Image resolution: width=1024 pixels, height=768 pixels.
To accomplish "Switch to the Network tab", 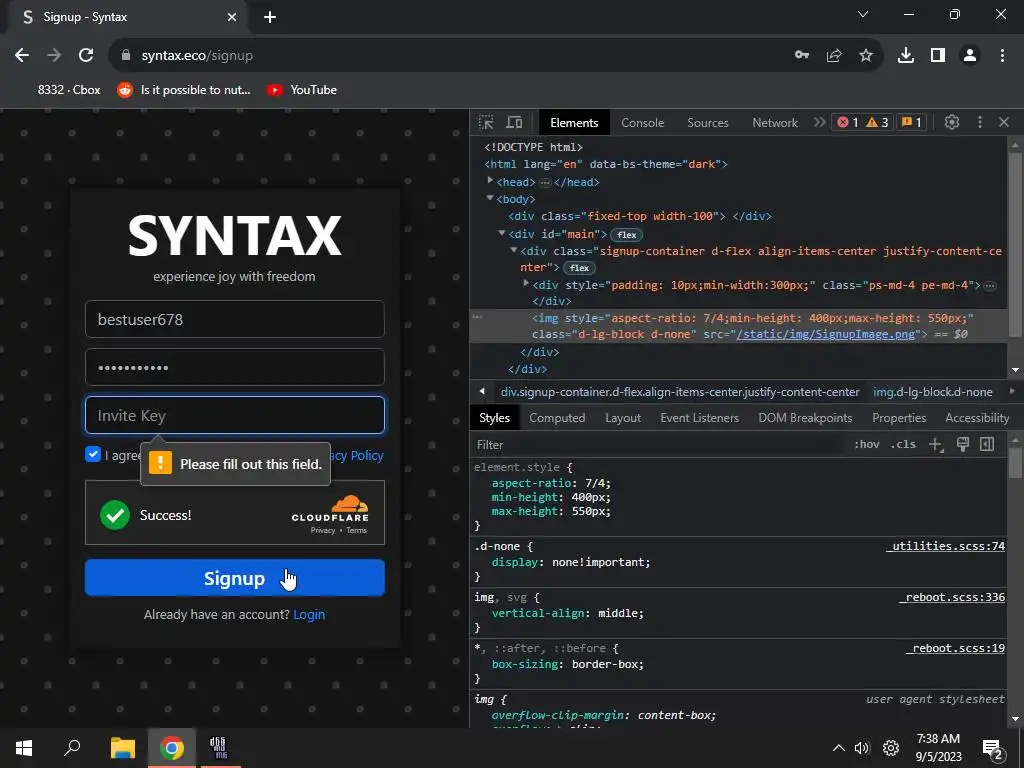I will pyautogui.click(x=775, y=123).
